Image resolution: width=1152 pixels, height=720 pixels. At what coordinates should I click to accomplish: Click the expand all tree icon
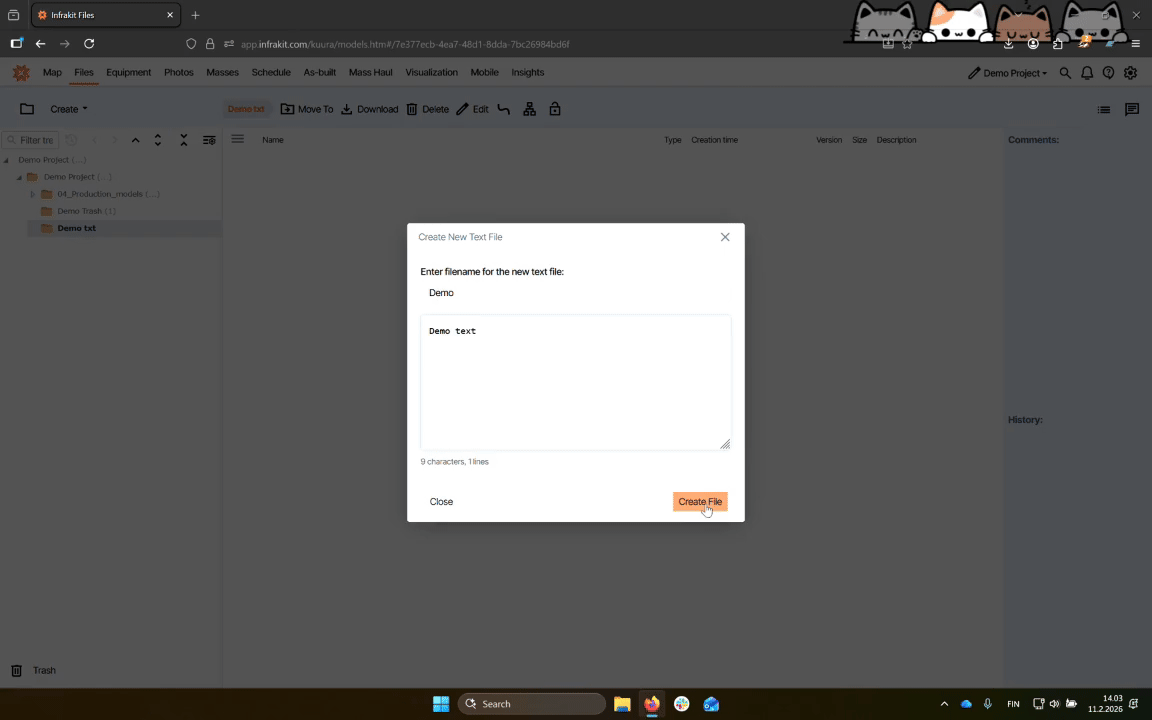click(158, 140)
